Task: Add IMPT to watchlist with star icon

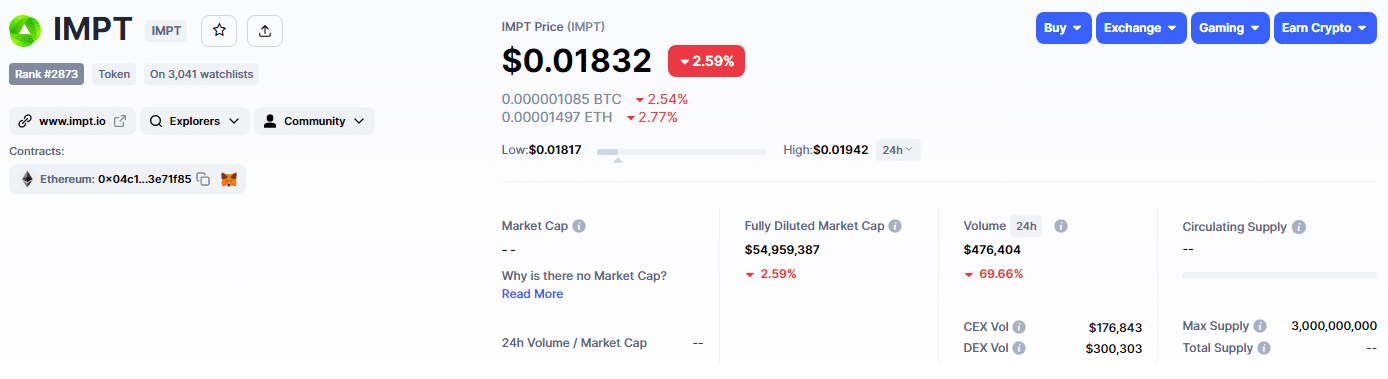Action: (219, 31)
